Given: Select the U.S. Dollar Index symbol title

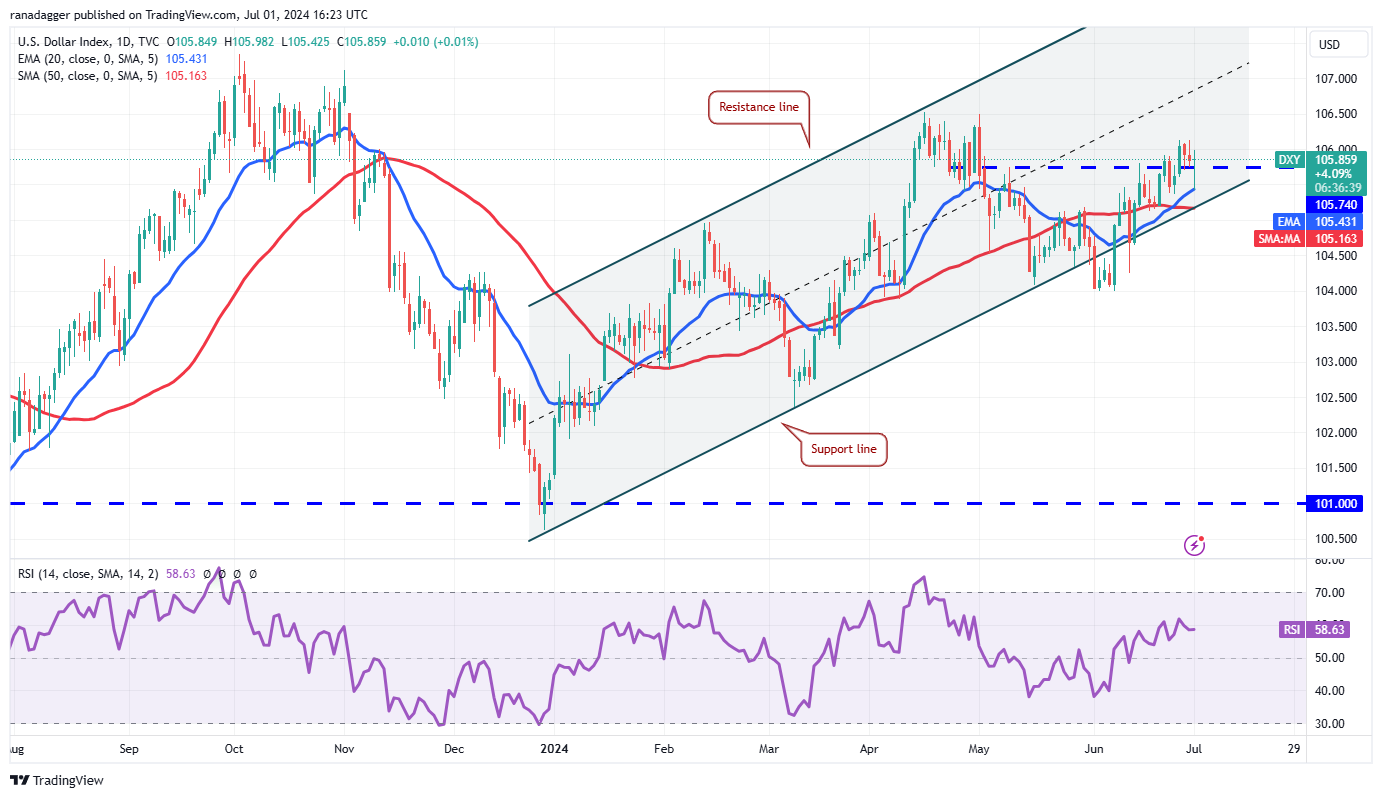Looking at the screenshot, I should (64, 42).
